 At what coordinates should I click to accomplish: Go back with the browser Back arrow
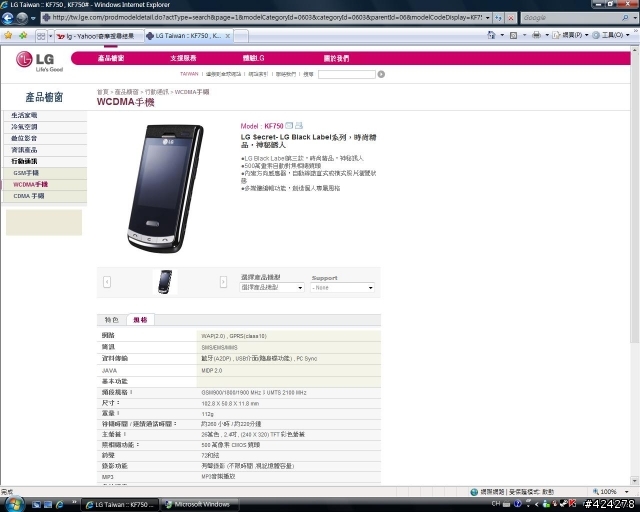click(8, 18)
